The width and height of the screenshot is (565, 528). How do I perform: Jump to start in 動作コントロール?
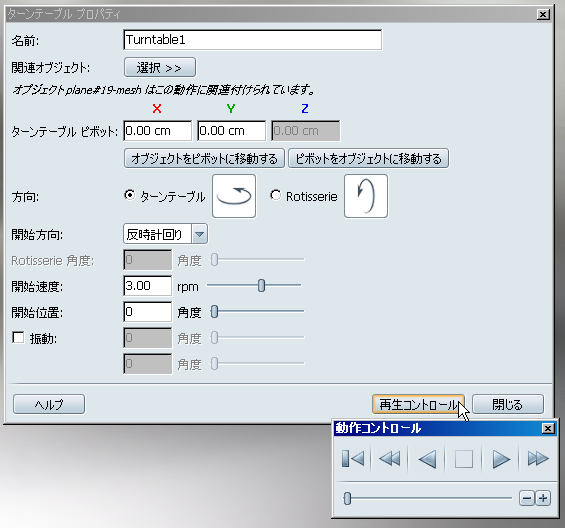click(x=353, y=459)
